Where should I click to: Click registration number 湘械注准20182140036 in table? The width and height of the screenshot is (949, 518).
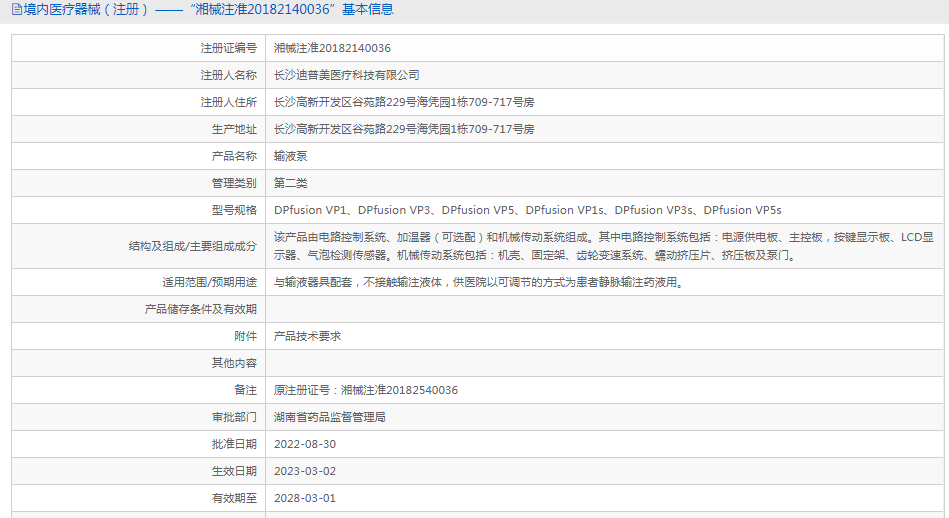[332, 48]
